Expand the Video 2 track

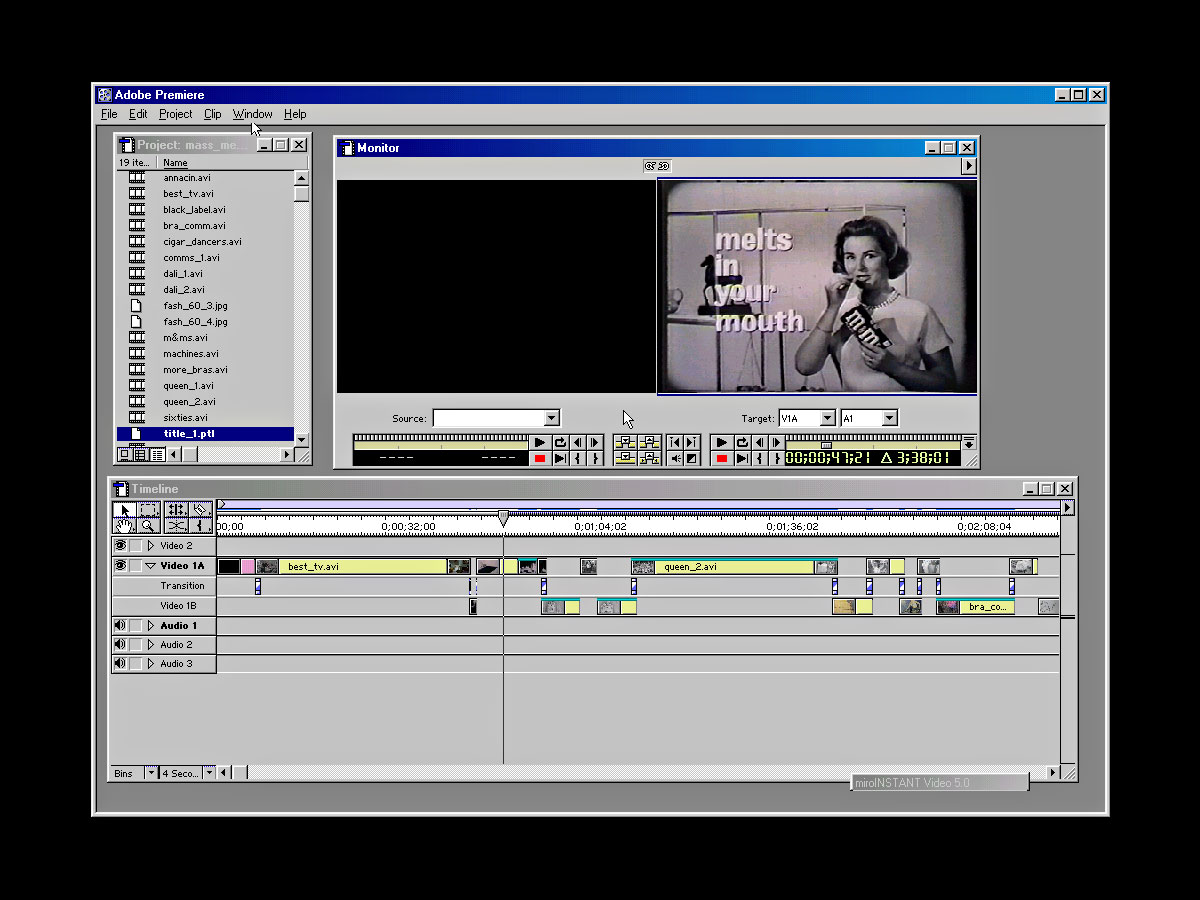151,546
